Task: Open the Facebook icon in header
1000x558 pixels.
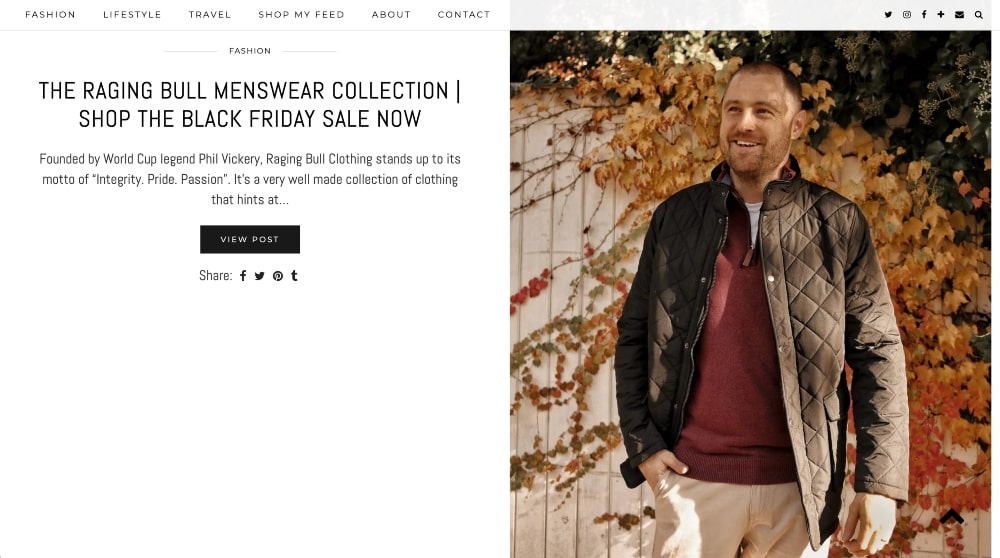Action: 924,15
